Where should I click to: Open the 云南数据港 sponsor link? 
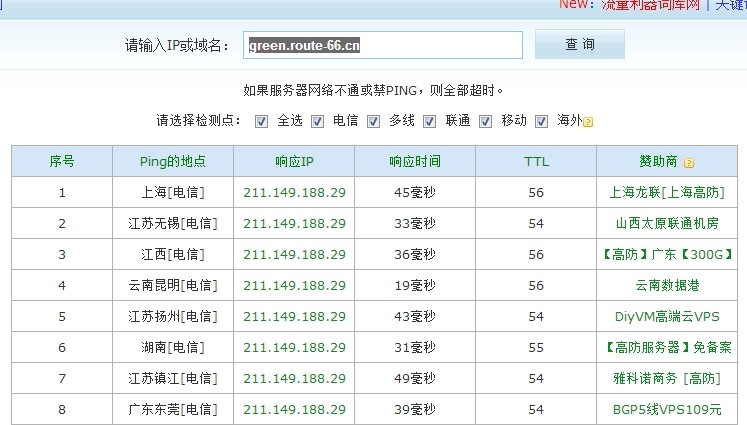(666, 285)
